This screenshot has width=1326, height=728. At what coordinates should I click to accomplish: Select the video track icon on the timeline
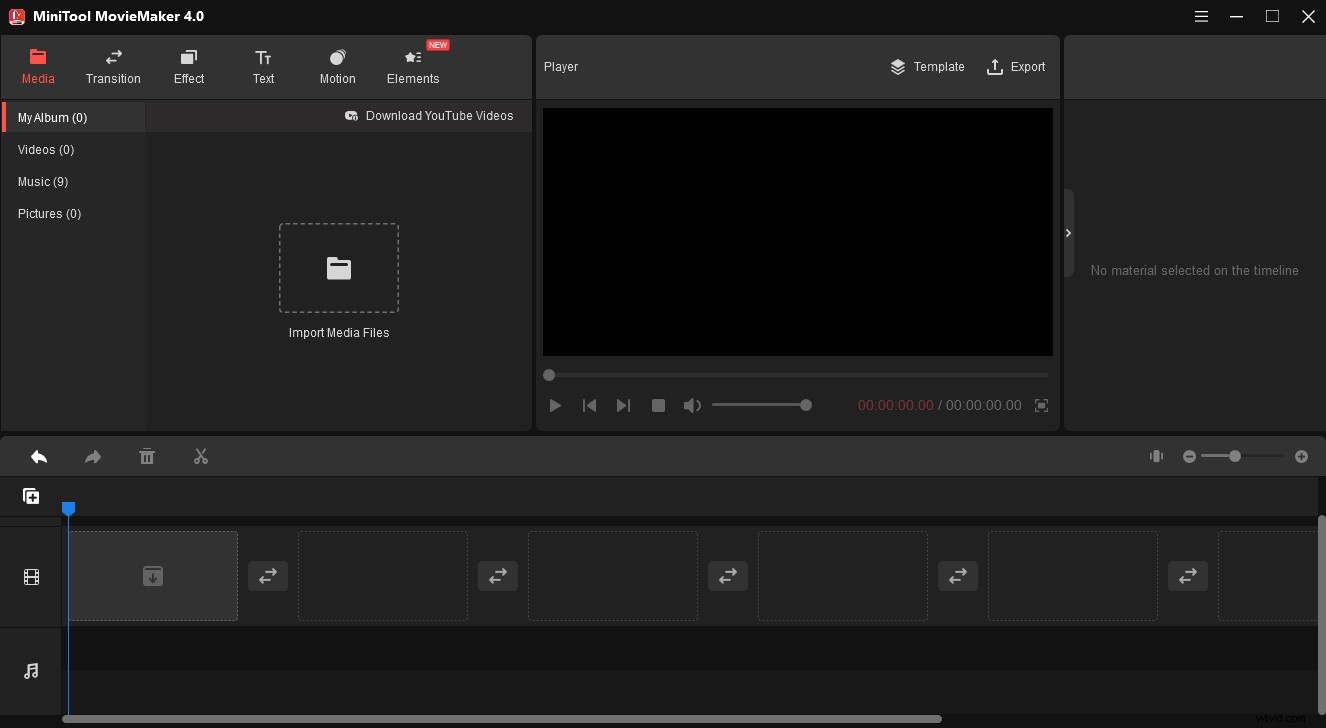31,576
